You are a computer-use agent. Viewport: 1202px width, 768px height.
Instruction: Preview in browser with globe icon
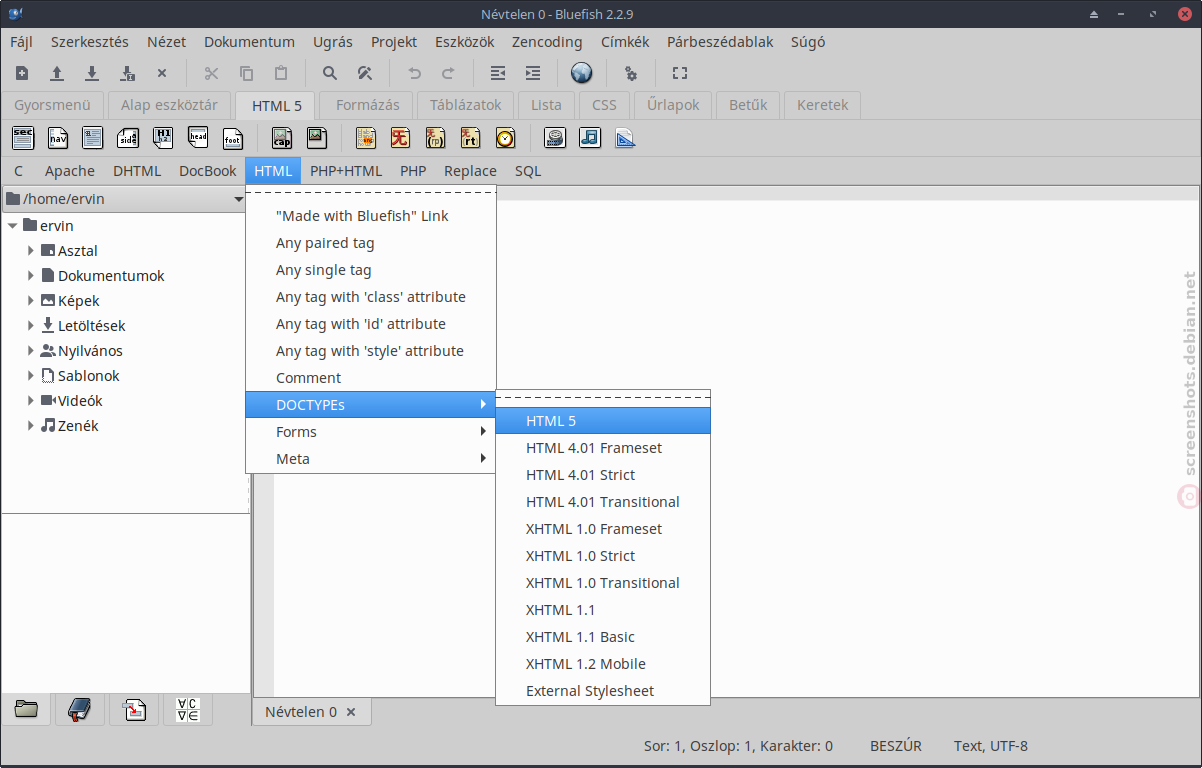582,73
